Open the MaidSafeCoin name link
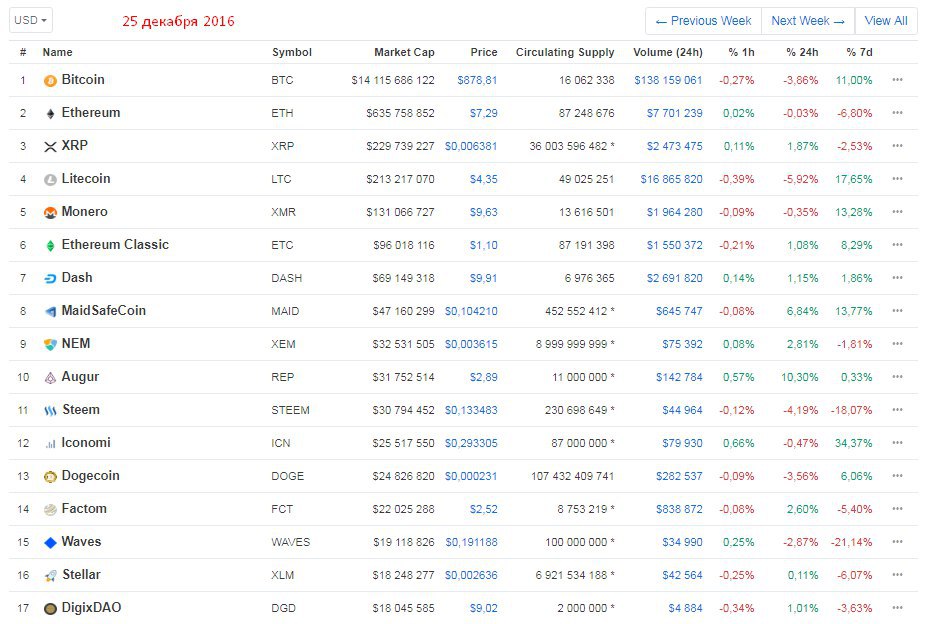This screenshot has width=926, height=624. point(103,311)
